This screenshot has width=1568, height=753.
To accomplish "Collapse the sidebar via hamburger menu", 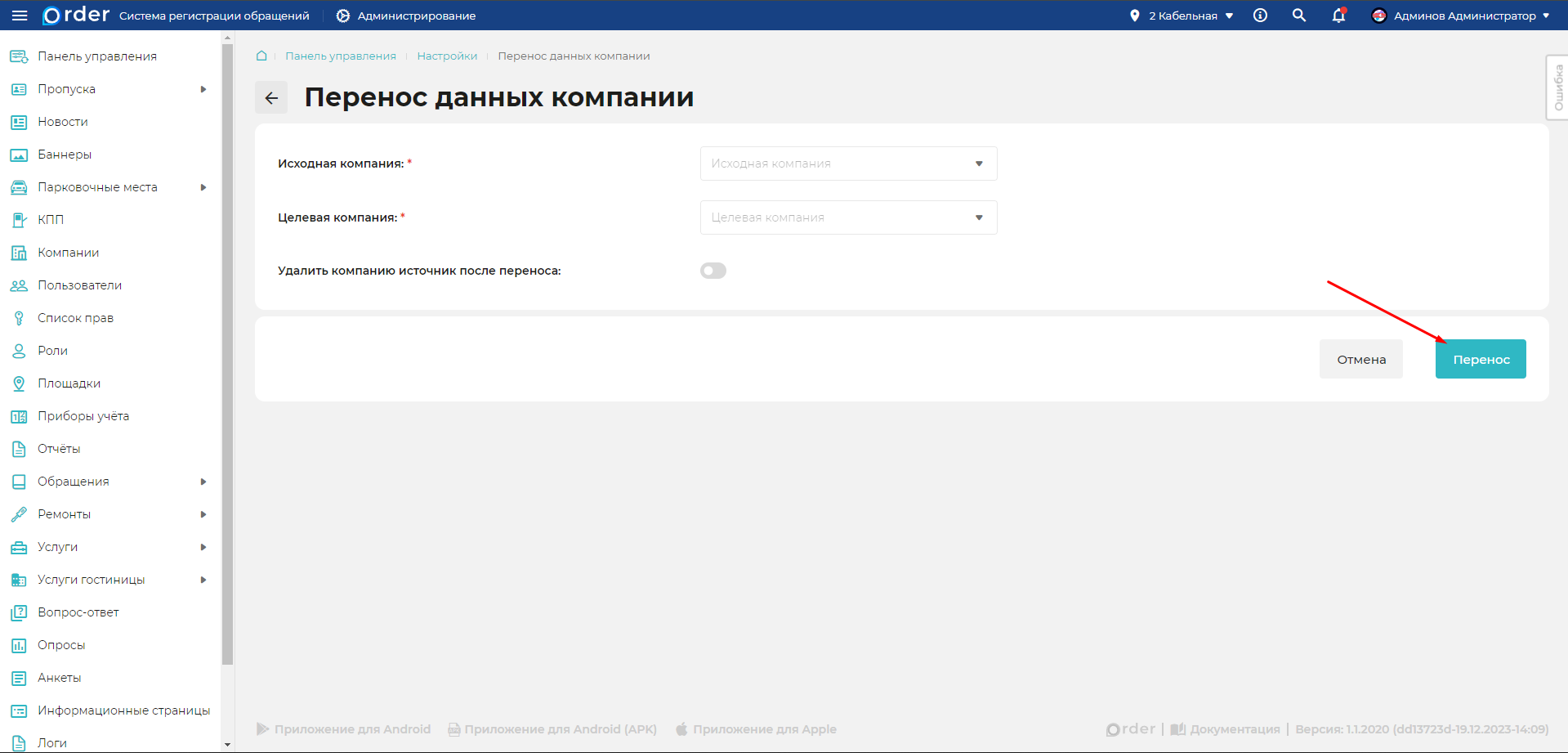I will coord(20,16).
